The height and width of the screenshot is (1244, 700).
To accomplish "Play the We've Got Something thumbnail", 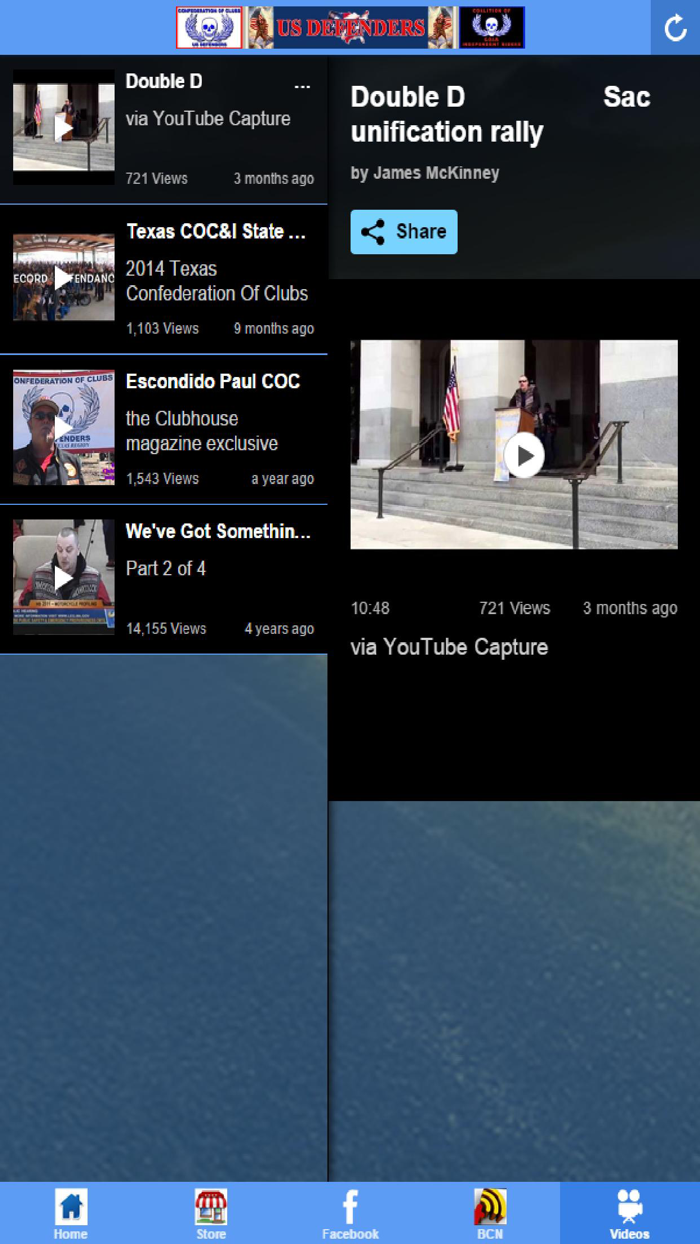I will point(64,577).
